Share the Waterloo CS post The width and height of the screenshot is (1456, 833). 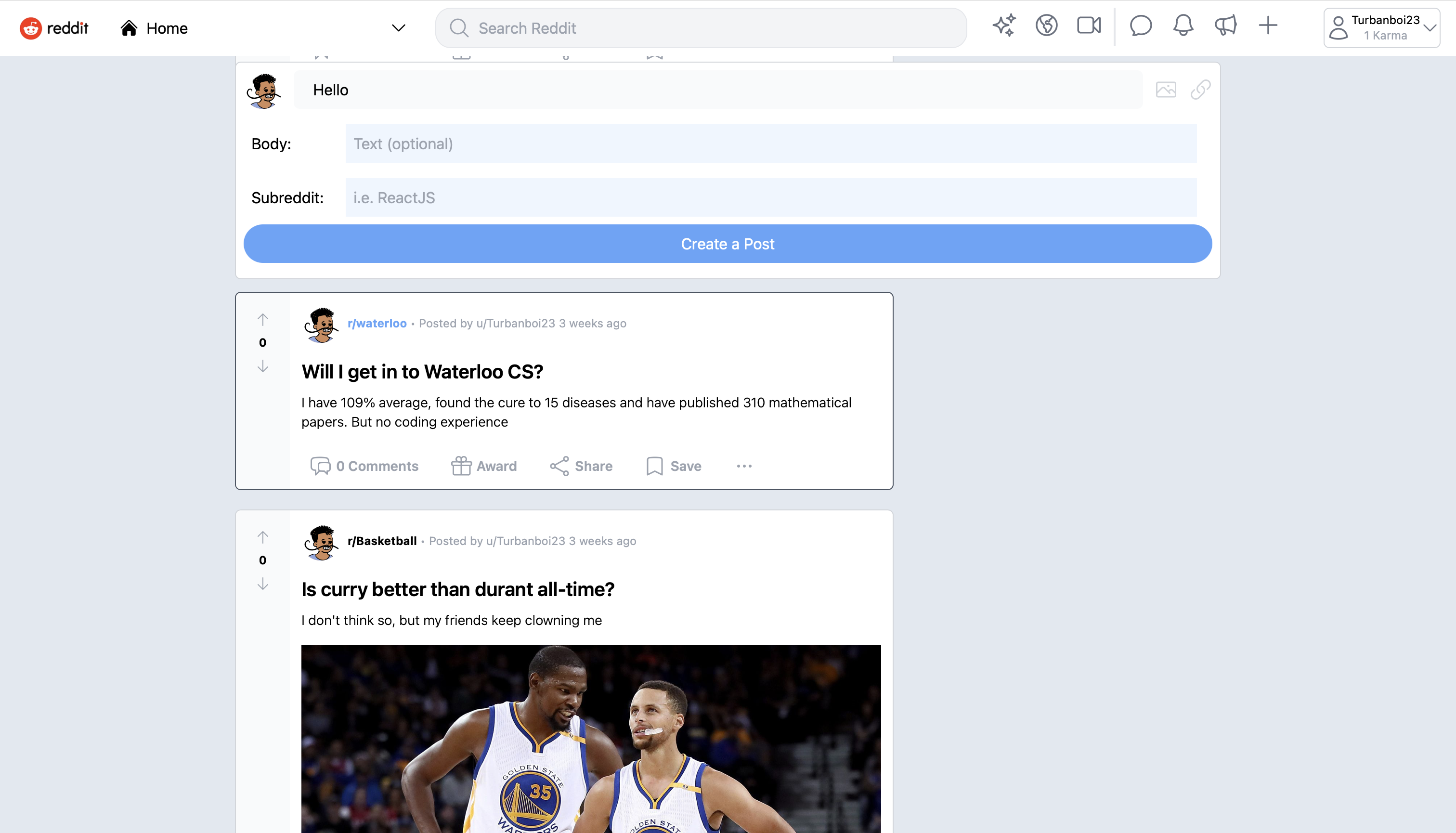click(581, 466)
